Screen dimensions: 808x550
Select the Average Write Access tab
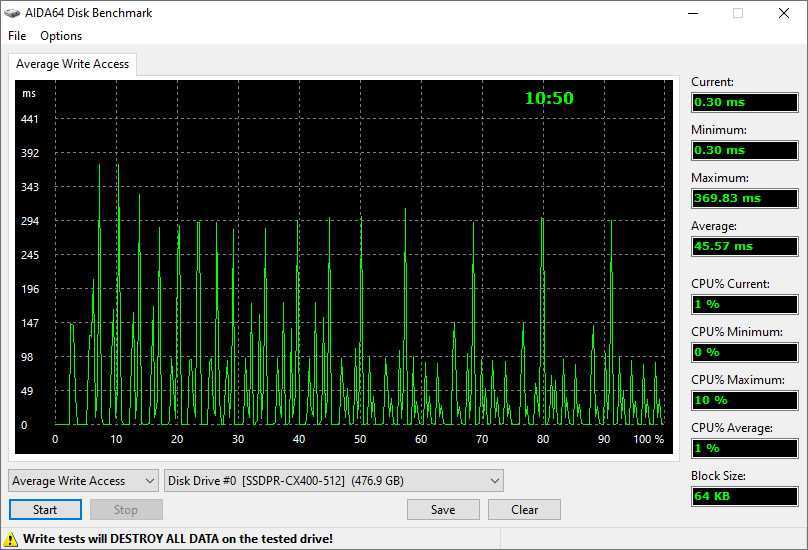pyautogui.click(x=72, y=64)
